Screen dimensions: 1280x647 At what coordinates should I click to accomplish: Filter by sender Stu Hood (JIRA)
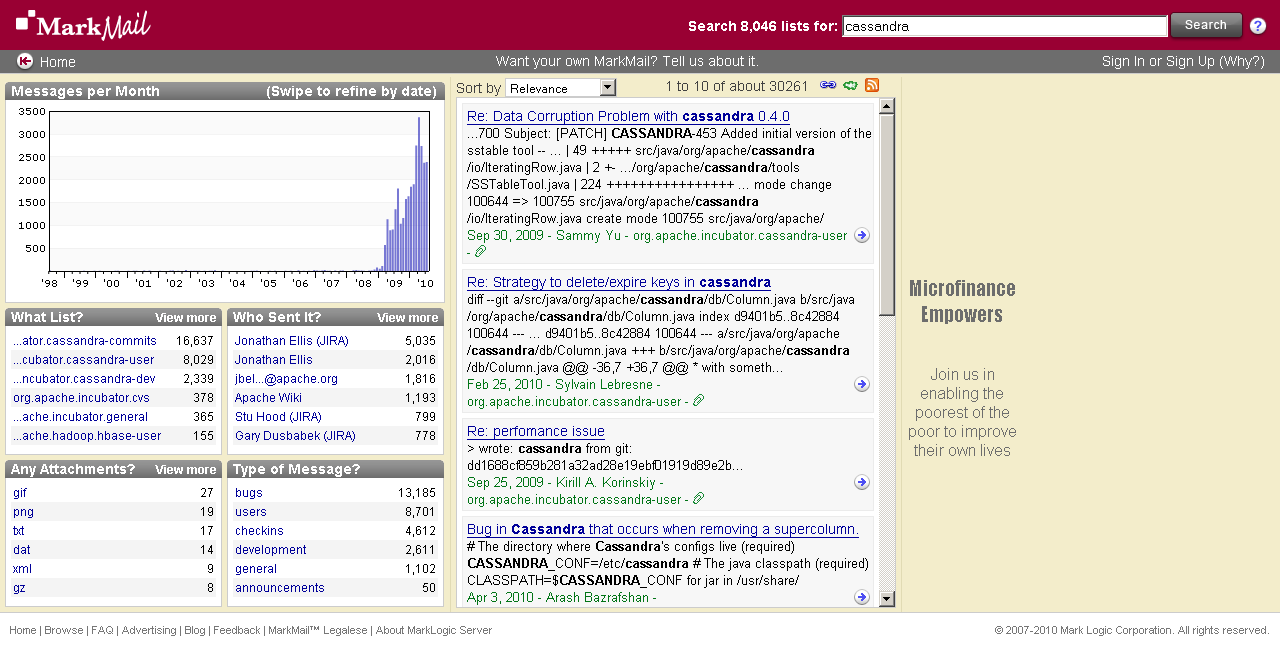(278, 417)
